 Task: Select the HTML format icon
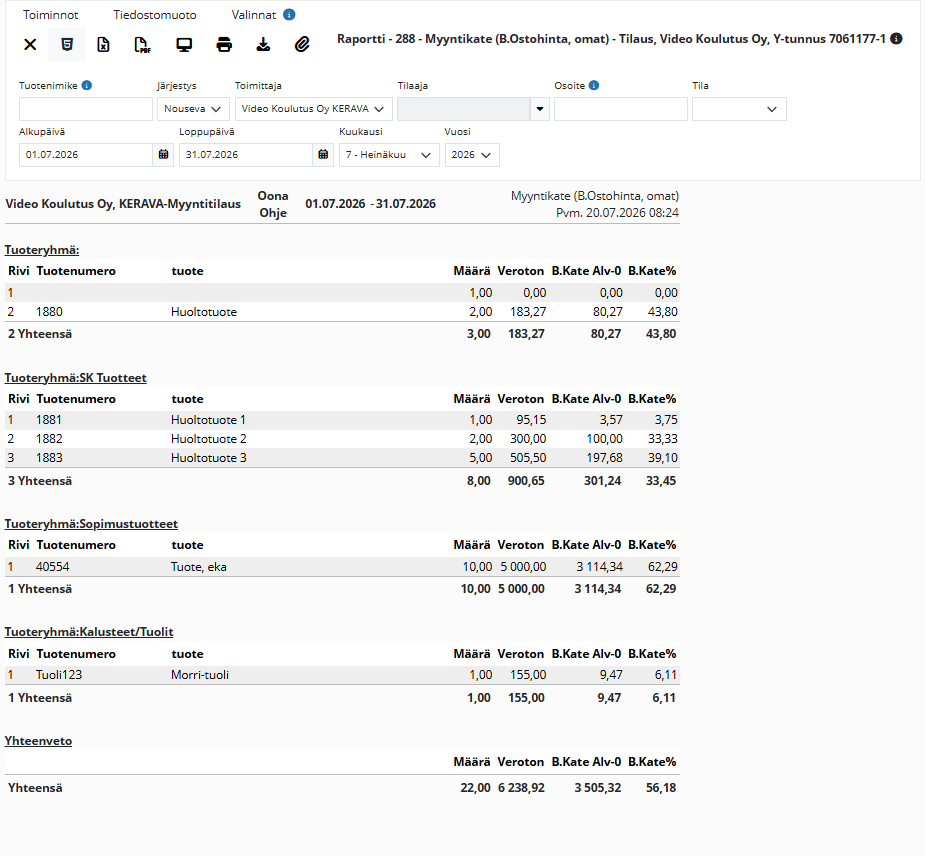67,45
